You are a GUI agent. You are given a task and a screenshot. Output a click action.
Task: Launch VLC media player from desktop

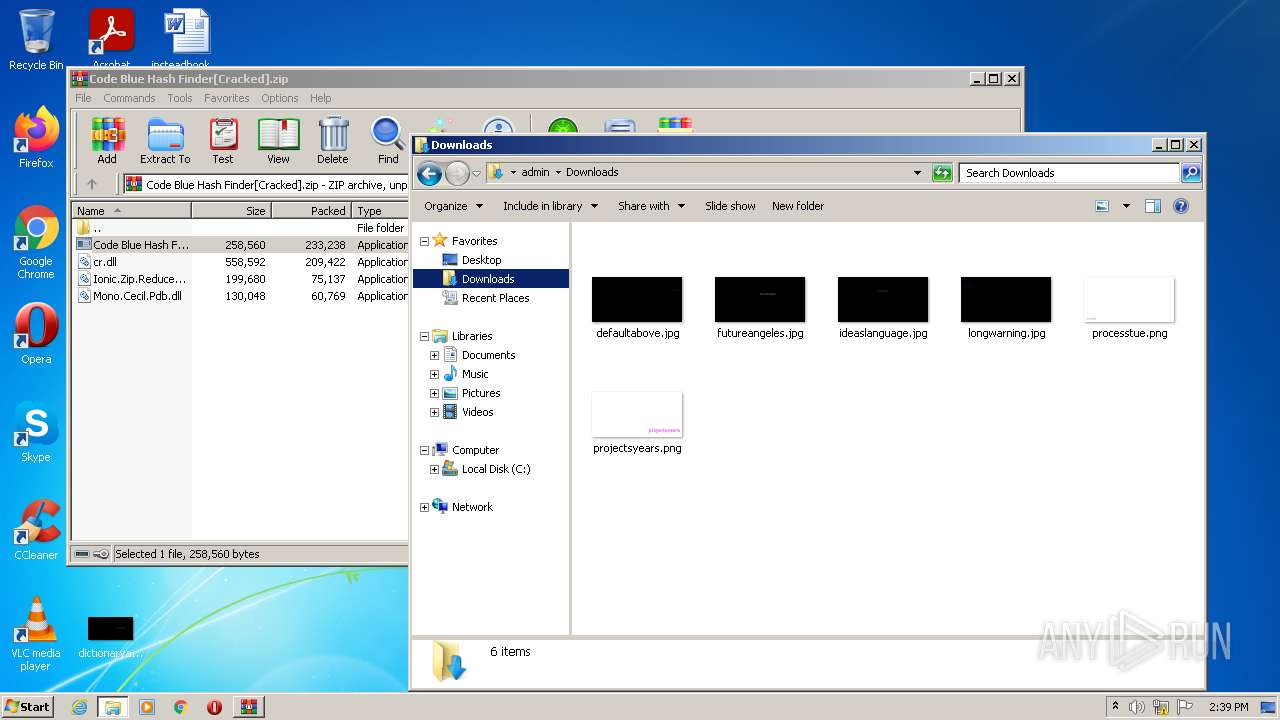tap(36, 634)
